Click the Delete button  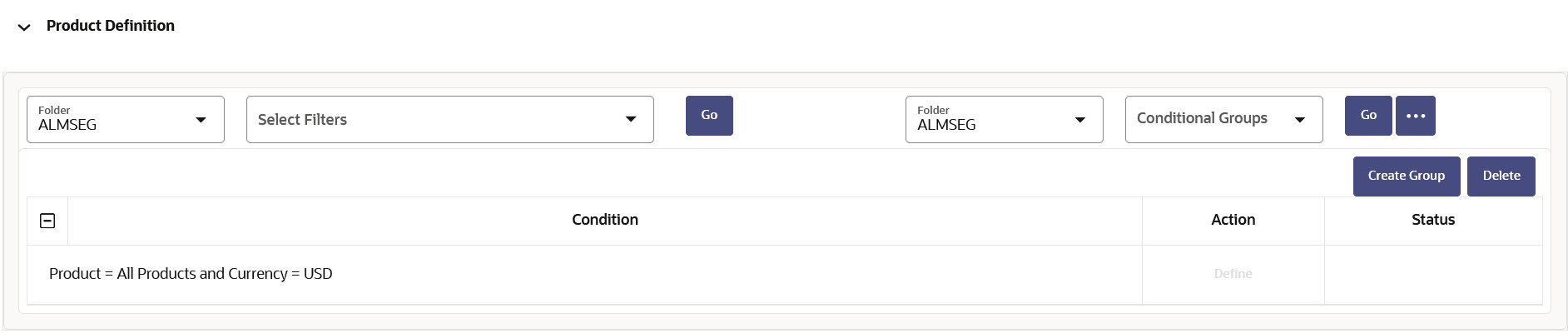1501,176
